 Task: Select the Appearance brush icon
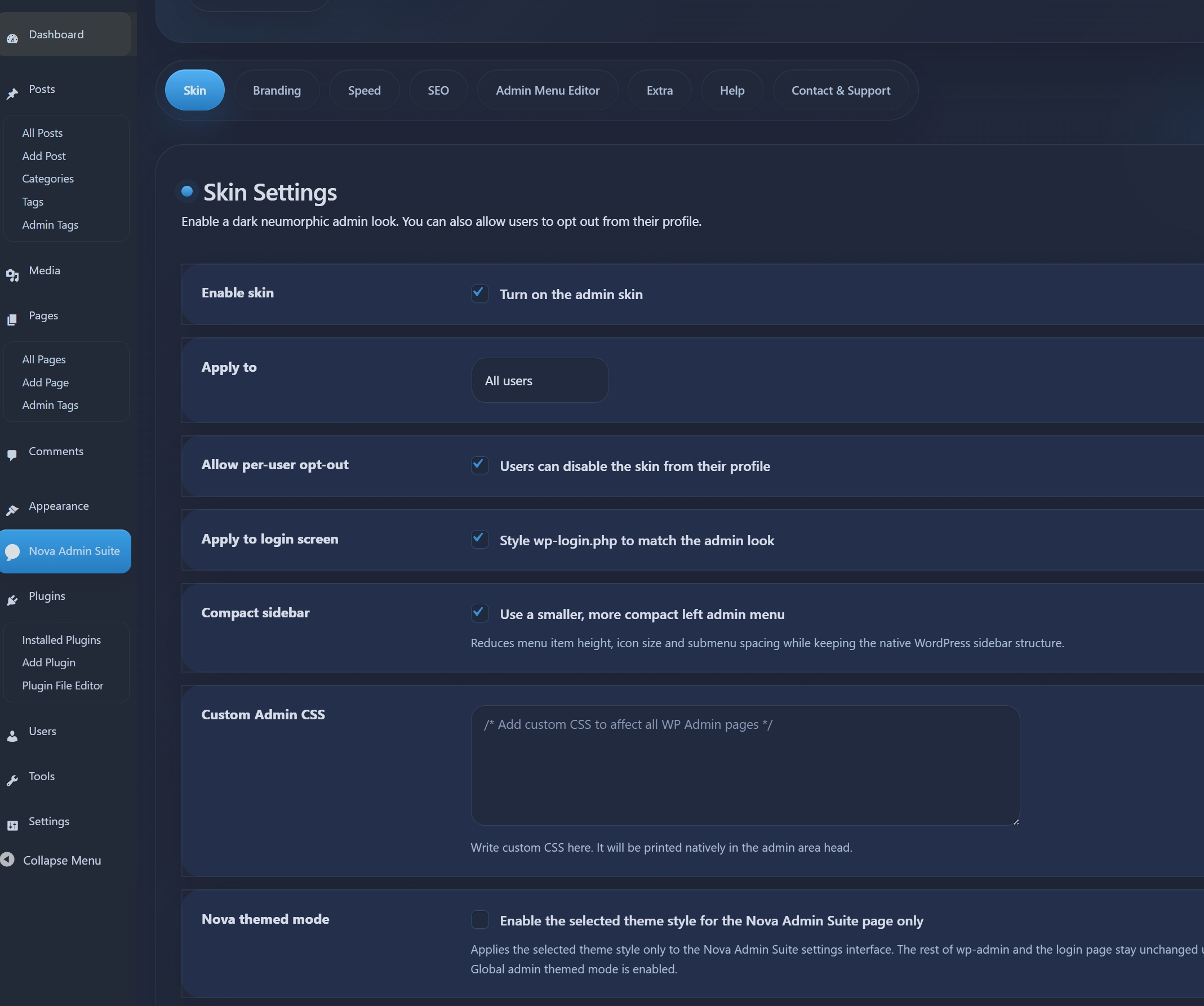click(12, 510)
